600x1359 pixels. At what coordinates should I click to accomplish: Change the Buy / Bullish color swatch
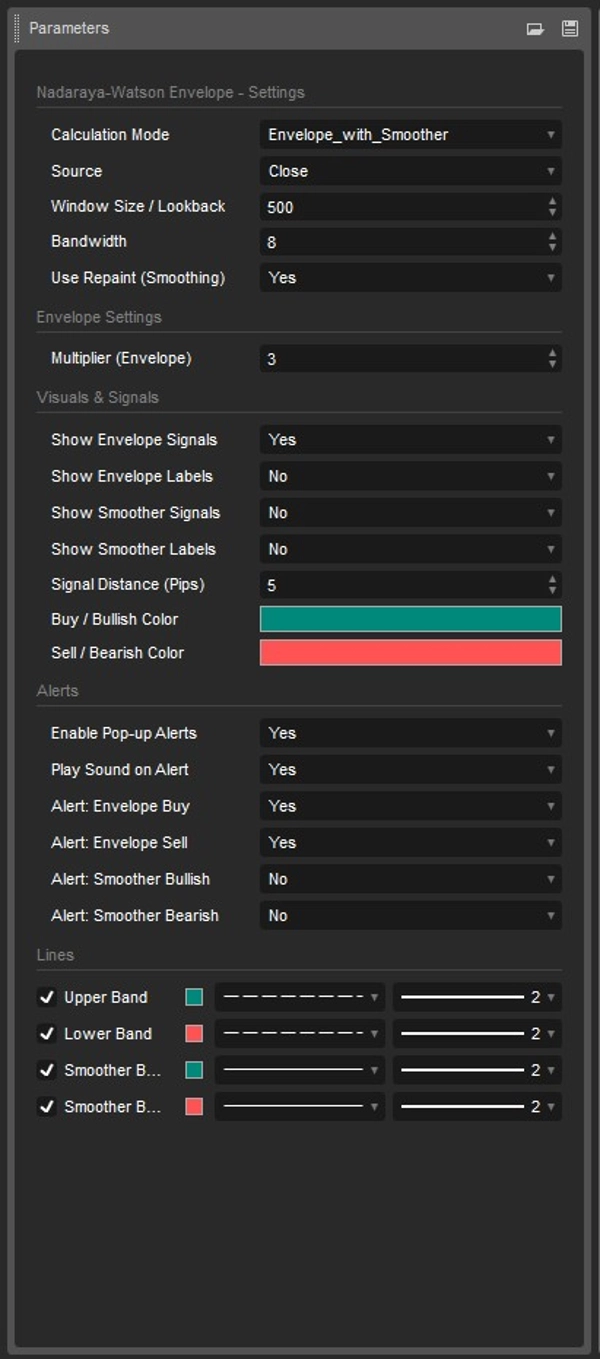410,619
